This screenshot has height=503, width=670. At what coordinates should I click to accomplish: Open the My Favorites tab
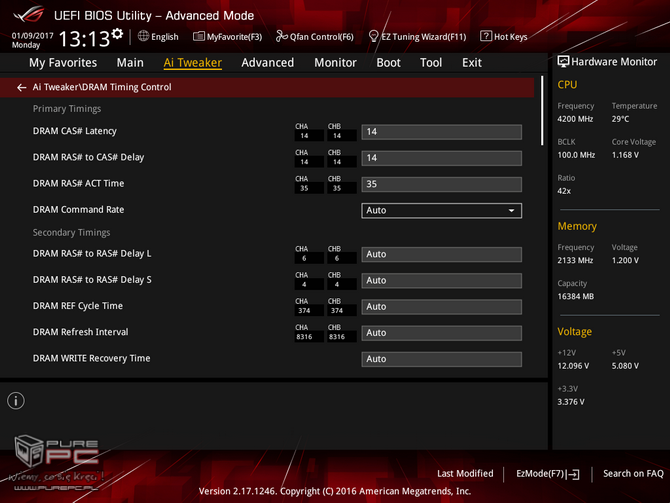tap(63, 63)
